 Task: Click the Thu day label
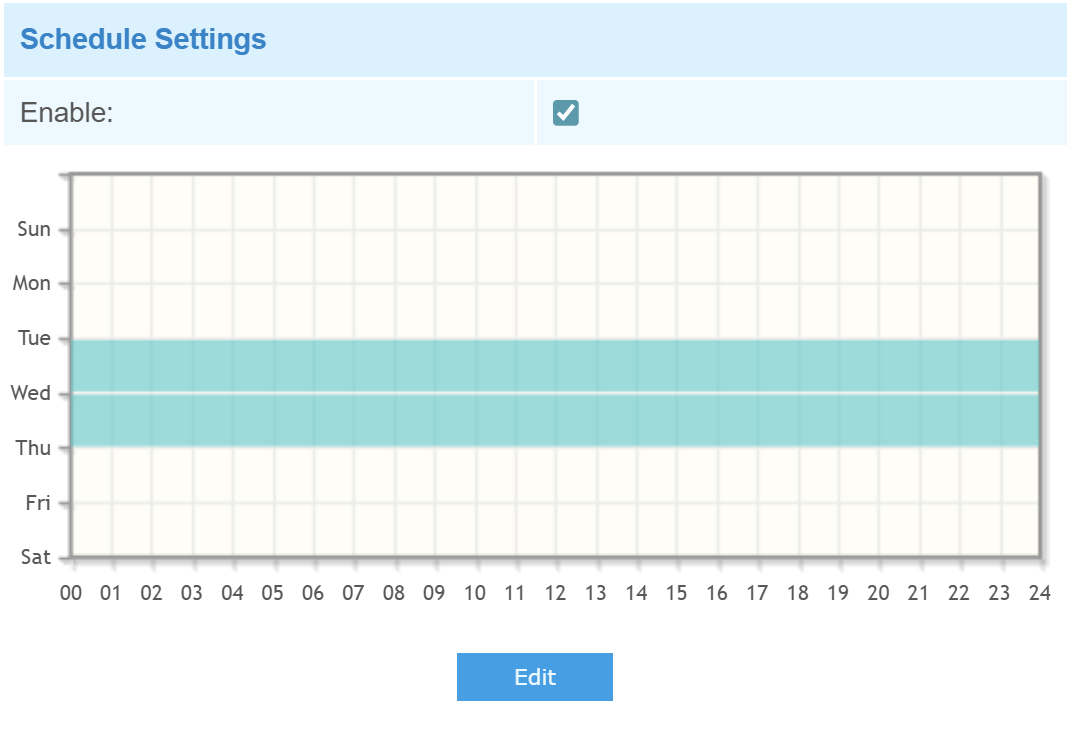point(33,448)
